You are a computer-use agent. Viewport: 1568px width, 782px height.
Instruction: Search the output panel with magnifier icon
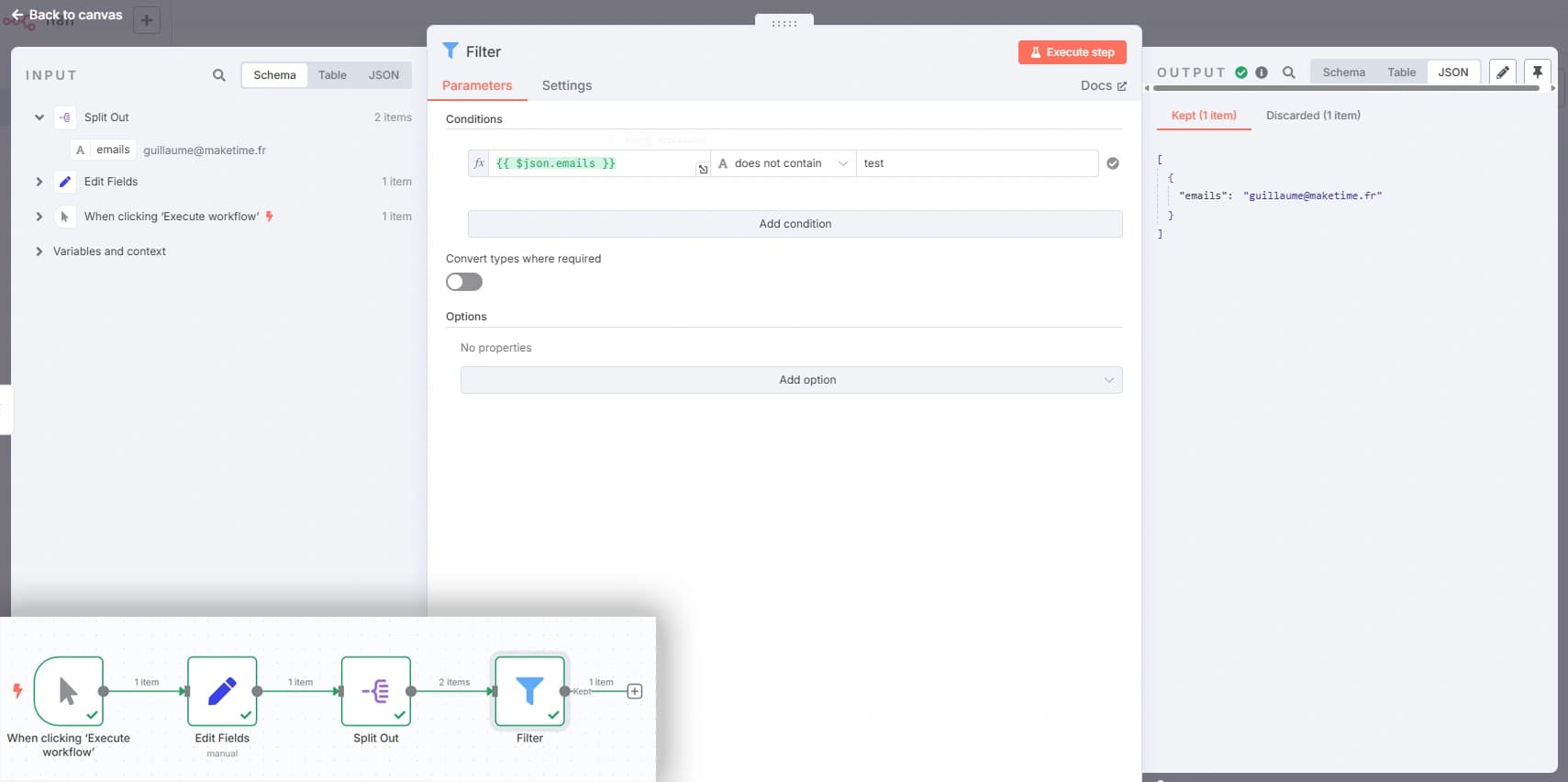tap(1288, 73)
